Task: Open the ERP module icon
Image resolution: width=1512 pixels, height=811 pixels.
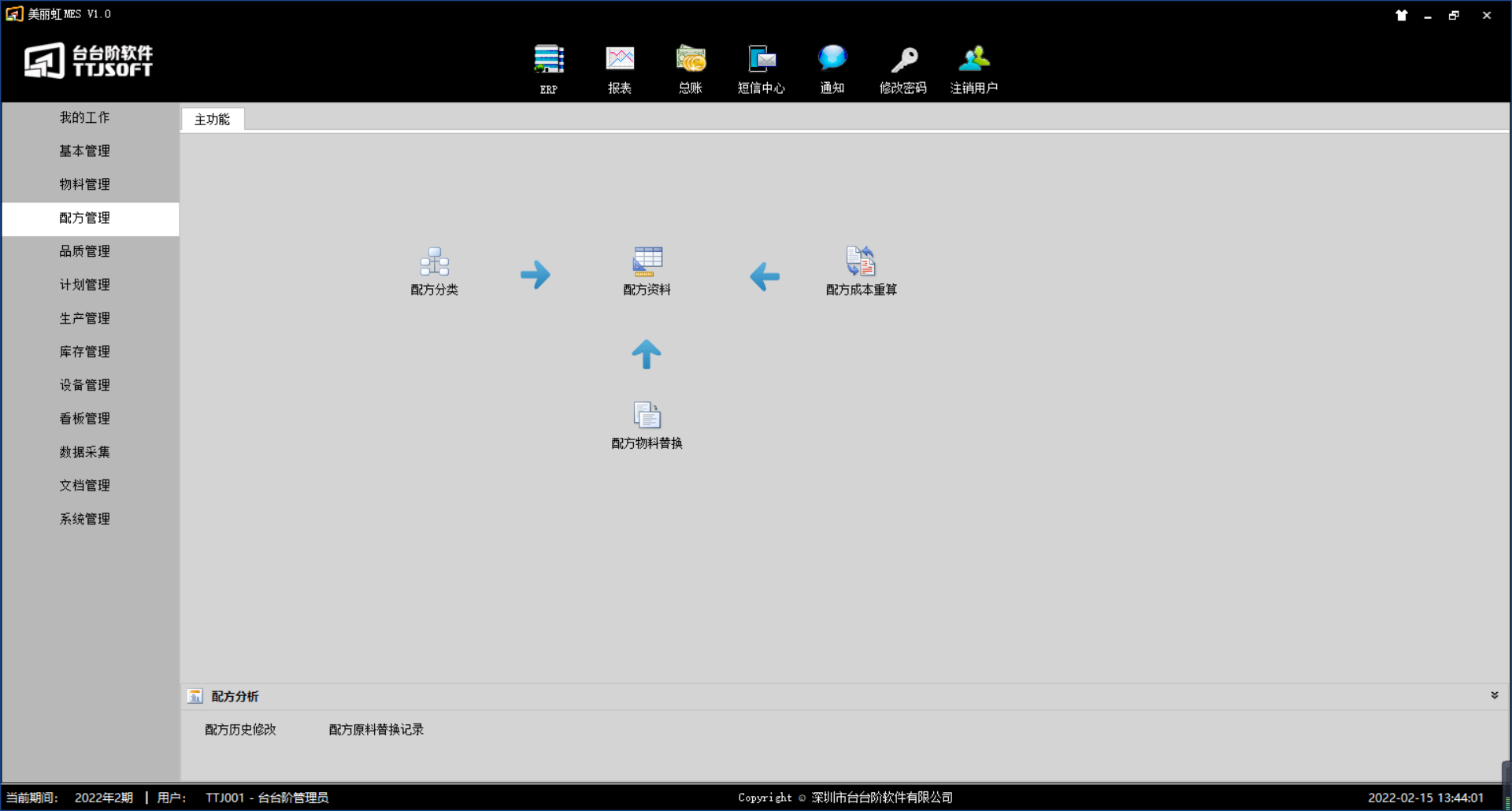Action: [x=548, y=61]
